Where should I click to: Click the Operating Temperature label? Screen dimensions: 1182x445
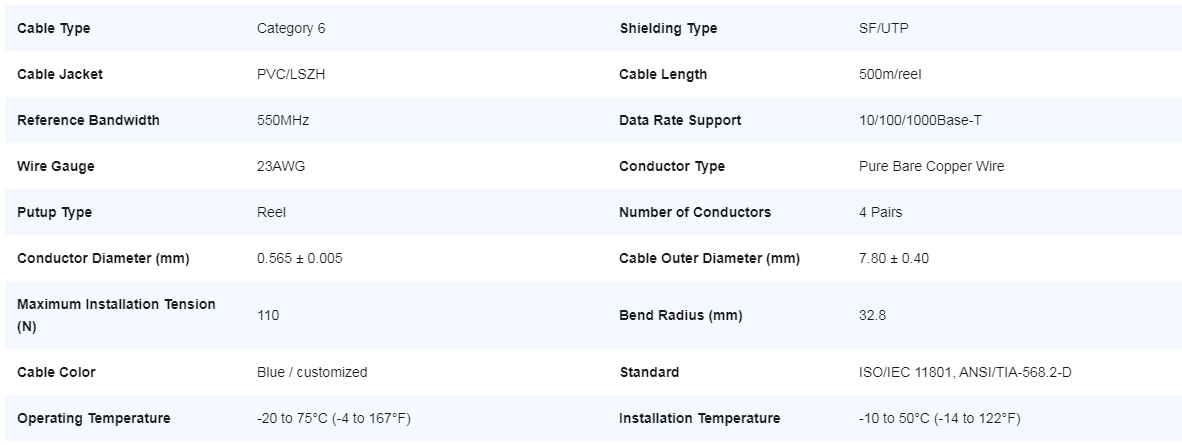pos(94,418)
